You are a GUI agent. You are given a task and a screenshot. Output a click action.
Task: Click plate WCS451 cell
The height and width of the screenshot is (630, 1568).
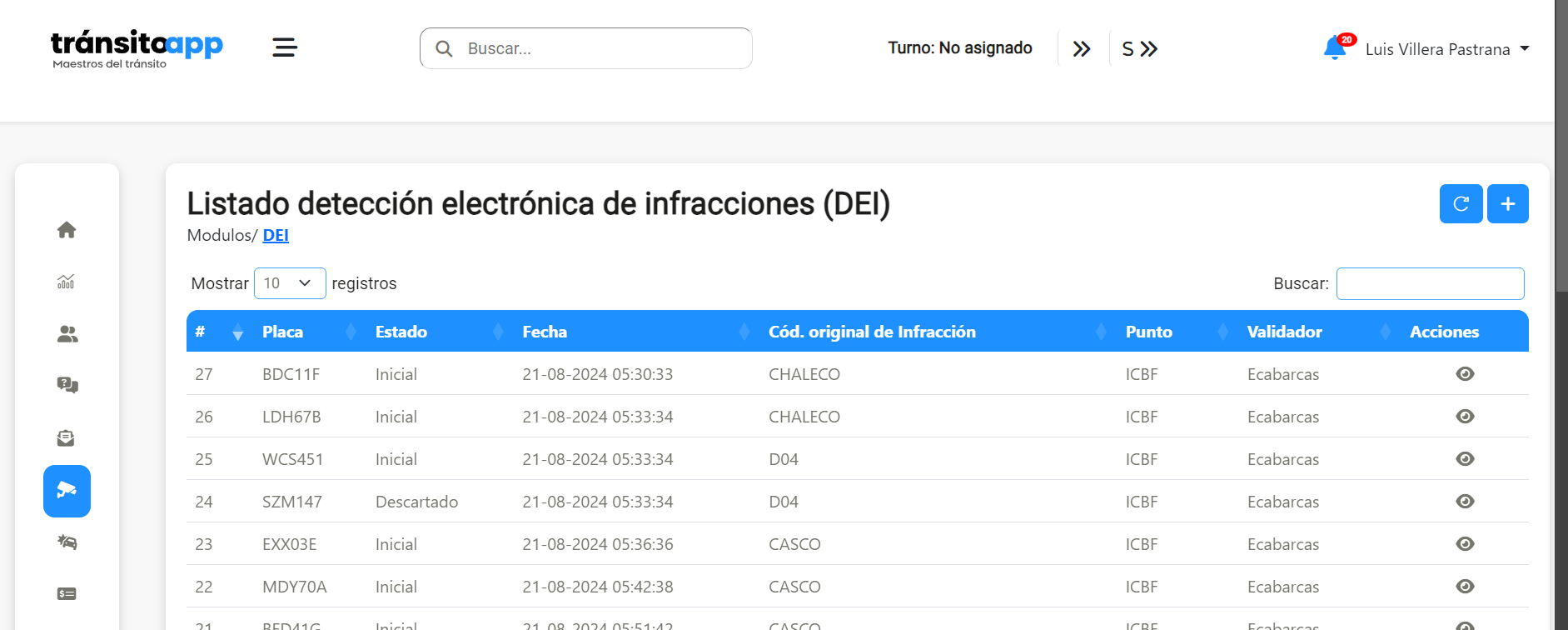pyautogui.click(x=292, y=459)
